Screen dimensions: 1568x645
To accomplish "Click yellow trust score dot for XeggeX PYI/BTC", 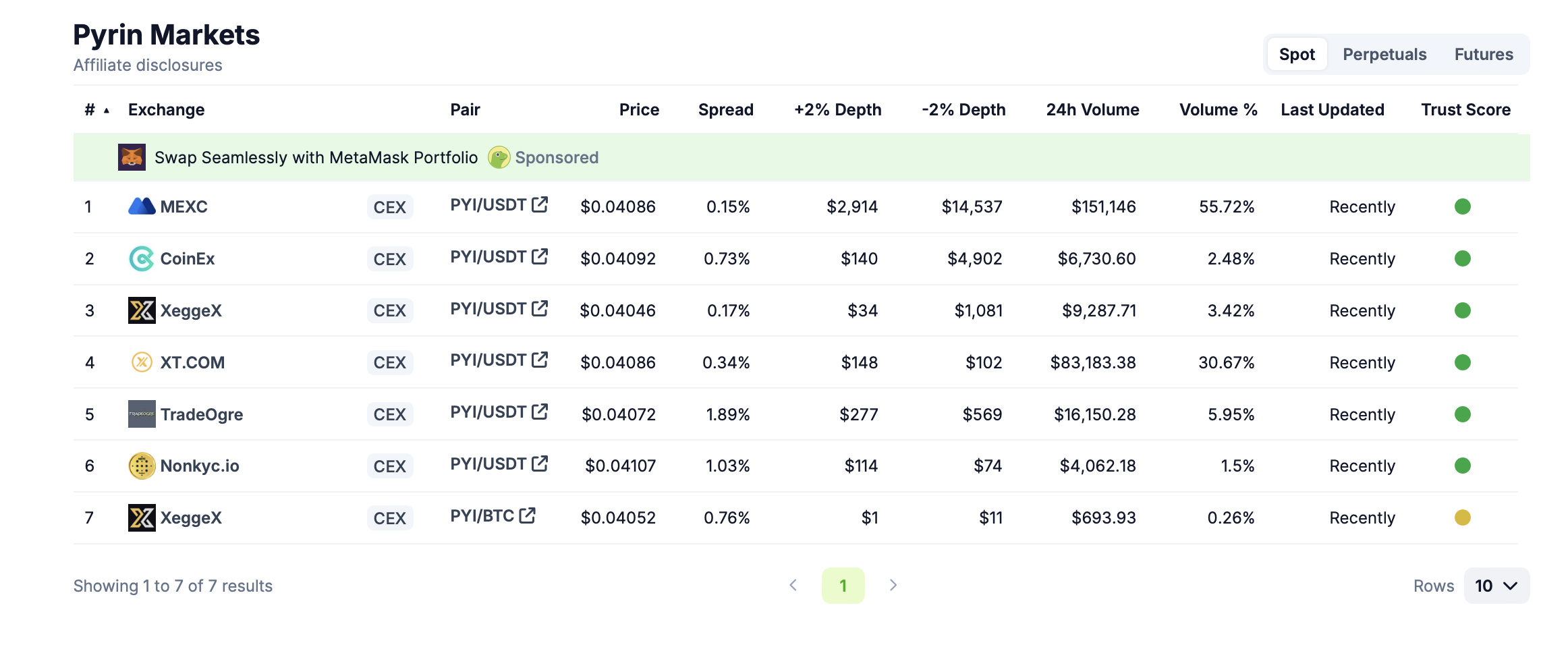I will [1462, 517].
